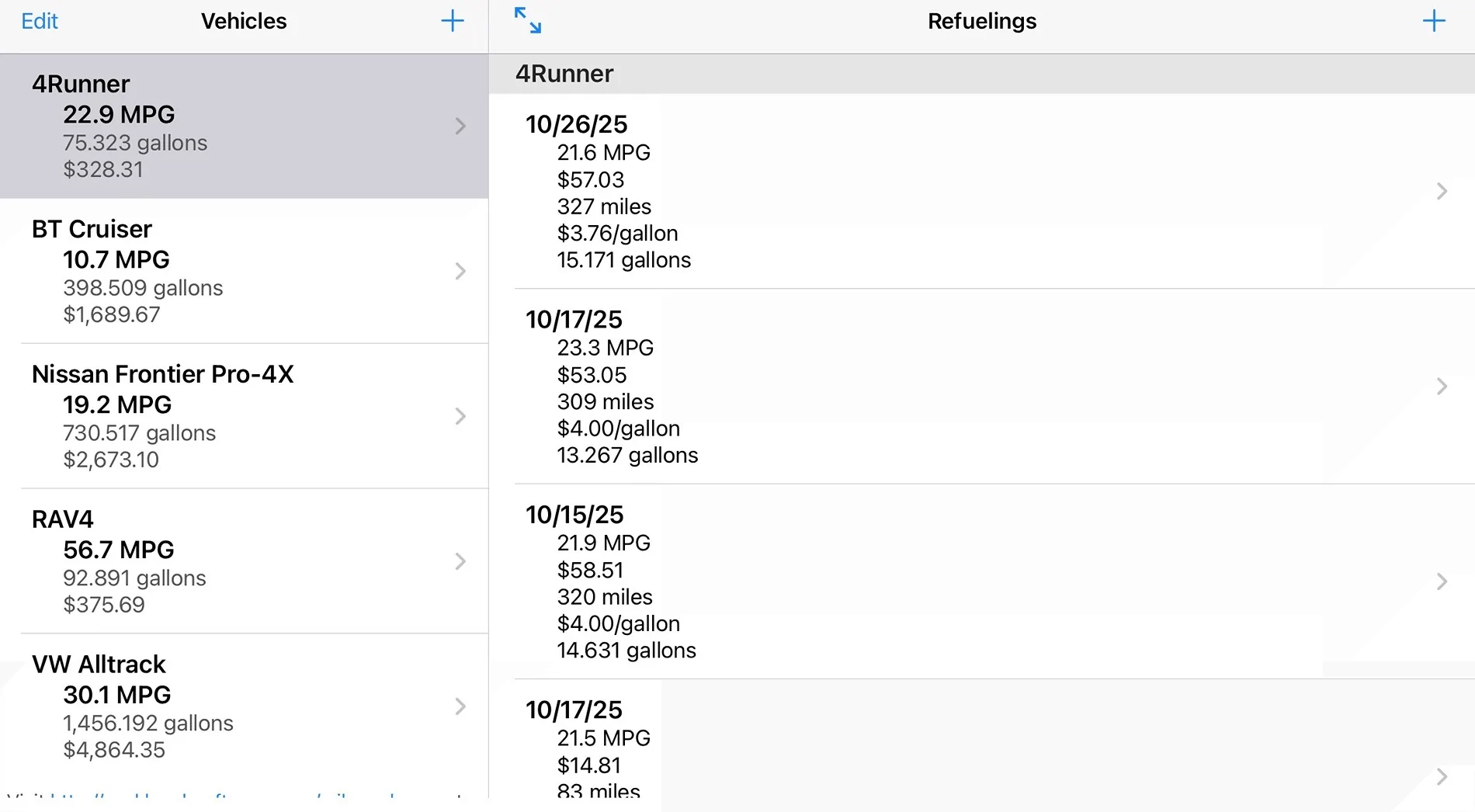The image size is (1475, 812).
Task: Open the $14.81 refueling entry
Action: tap(932, 765)
